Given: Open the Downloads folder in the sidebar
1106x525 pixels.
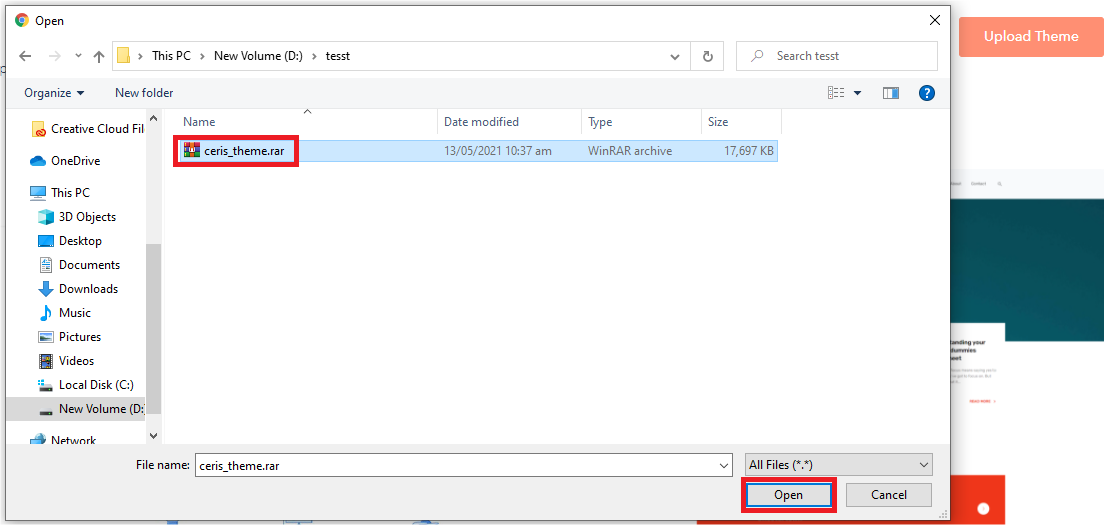Looking at the screenshot, I should point(88,289).
